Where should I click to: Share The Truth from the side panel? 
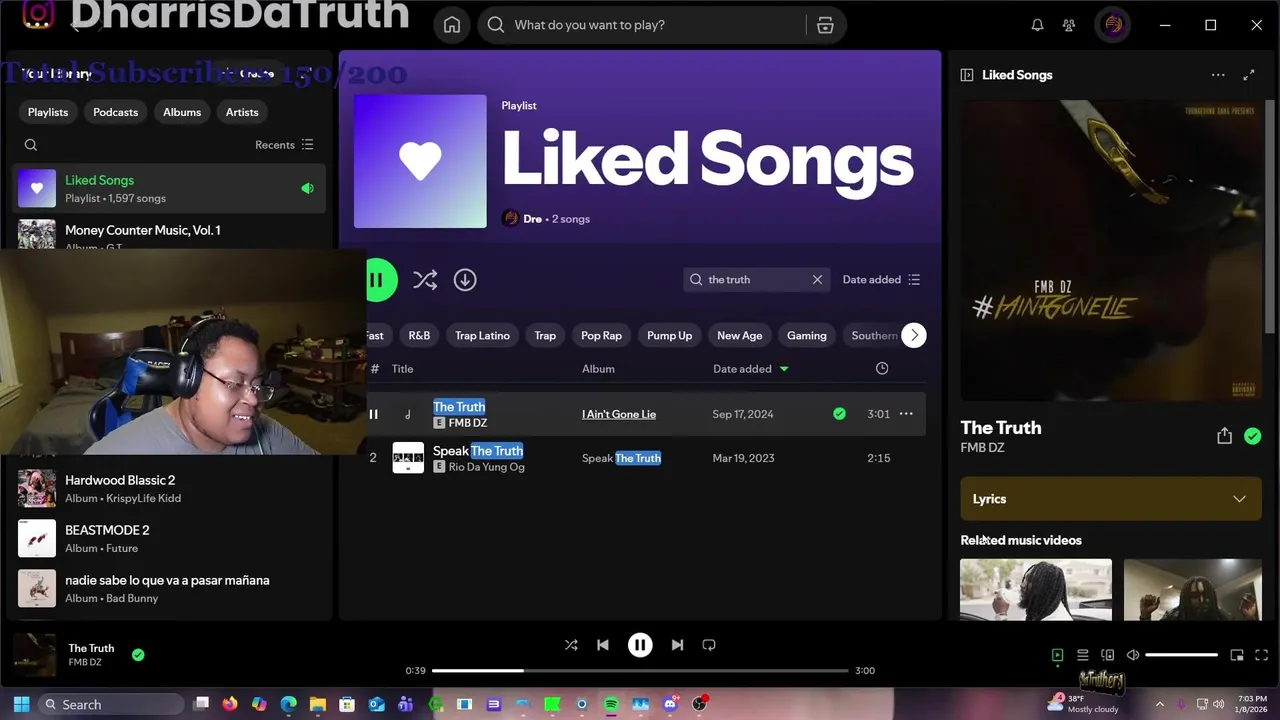pyautogui.click(x=1224, y=436)
